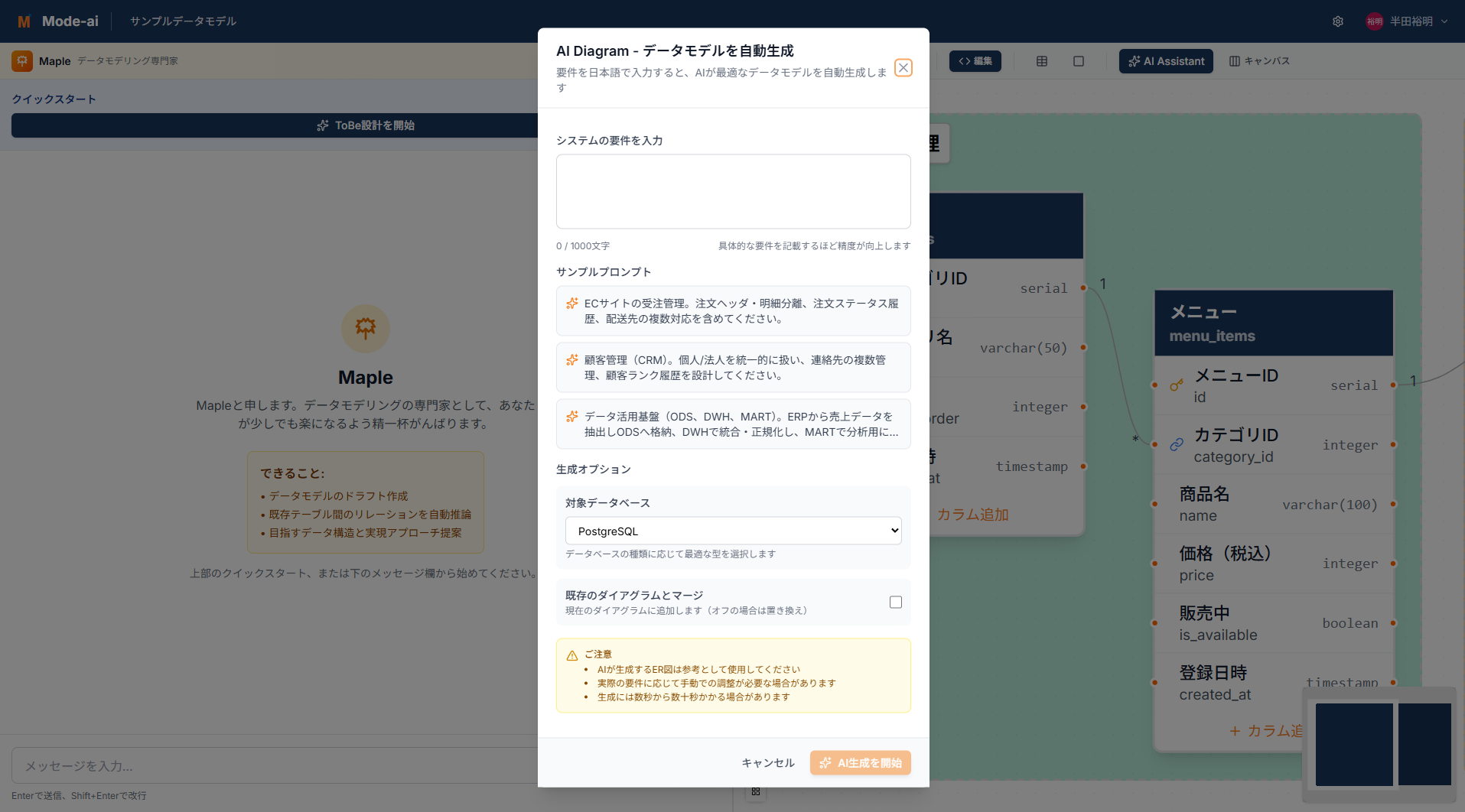Enable merge with existing diagram checkbox
Screen dimensions: 1465x812
[895, 603]
